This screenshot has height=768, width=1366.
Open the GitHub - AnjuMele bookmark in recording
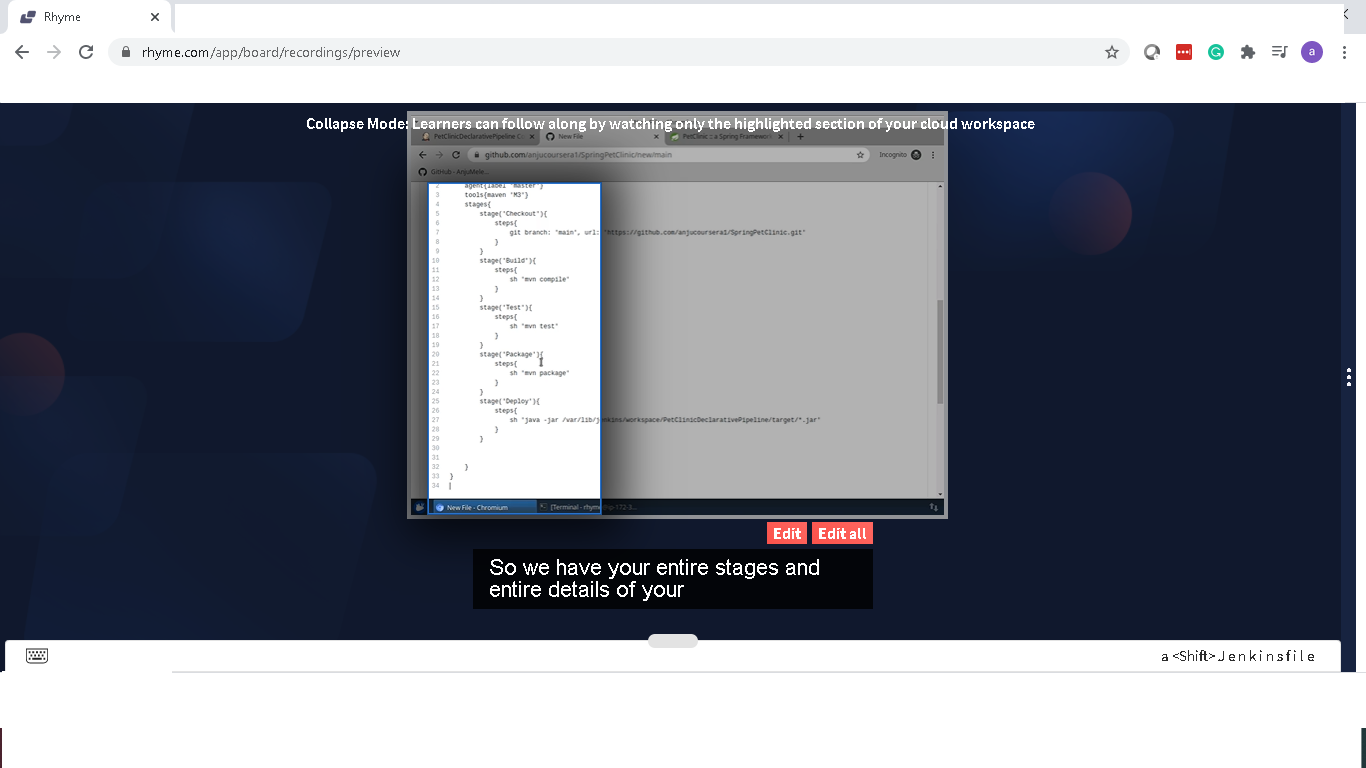point(454,172)
